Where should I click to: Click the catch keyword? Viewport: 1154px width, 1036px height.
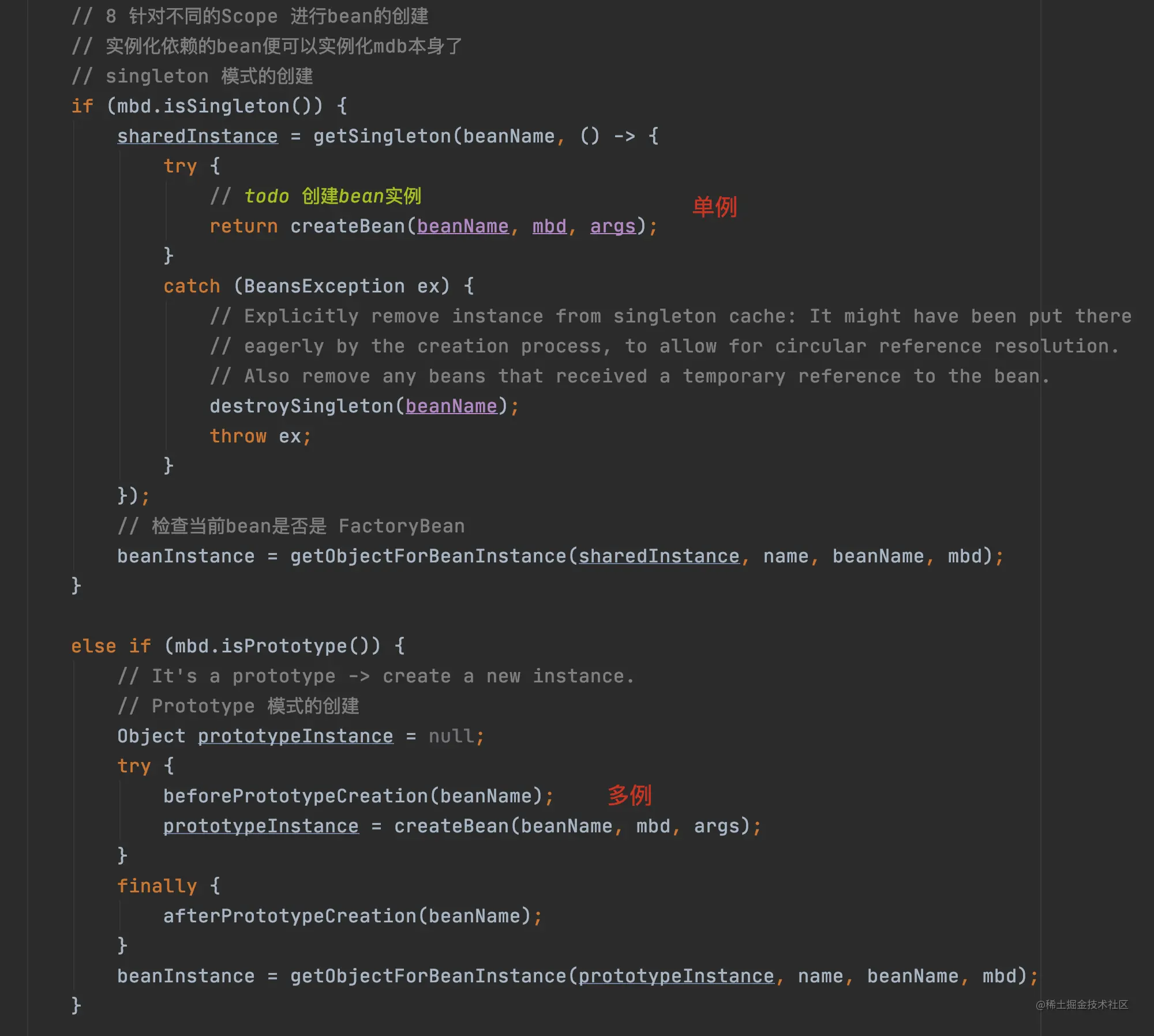[x=192, y=286]
